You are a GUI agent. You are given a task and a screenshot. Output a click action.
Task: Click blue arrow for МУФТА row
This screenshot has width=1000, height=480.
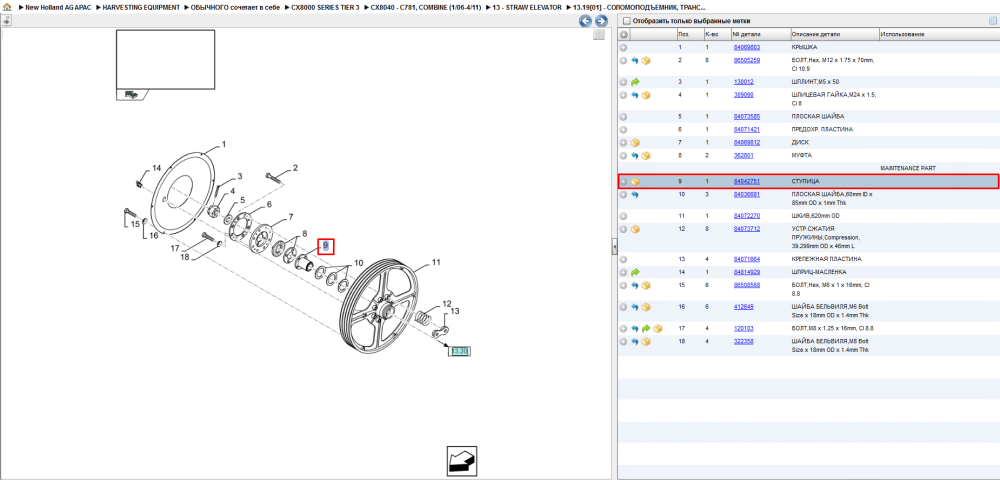(x=635, y=156)
